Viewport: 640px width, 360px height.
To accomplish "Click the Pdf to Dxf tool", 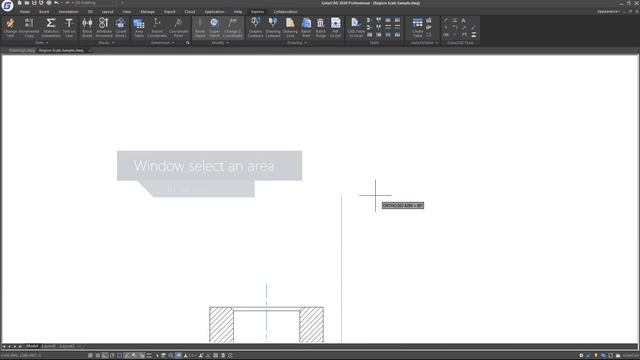I will 336,28.
